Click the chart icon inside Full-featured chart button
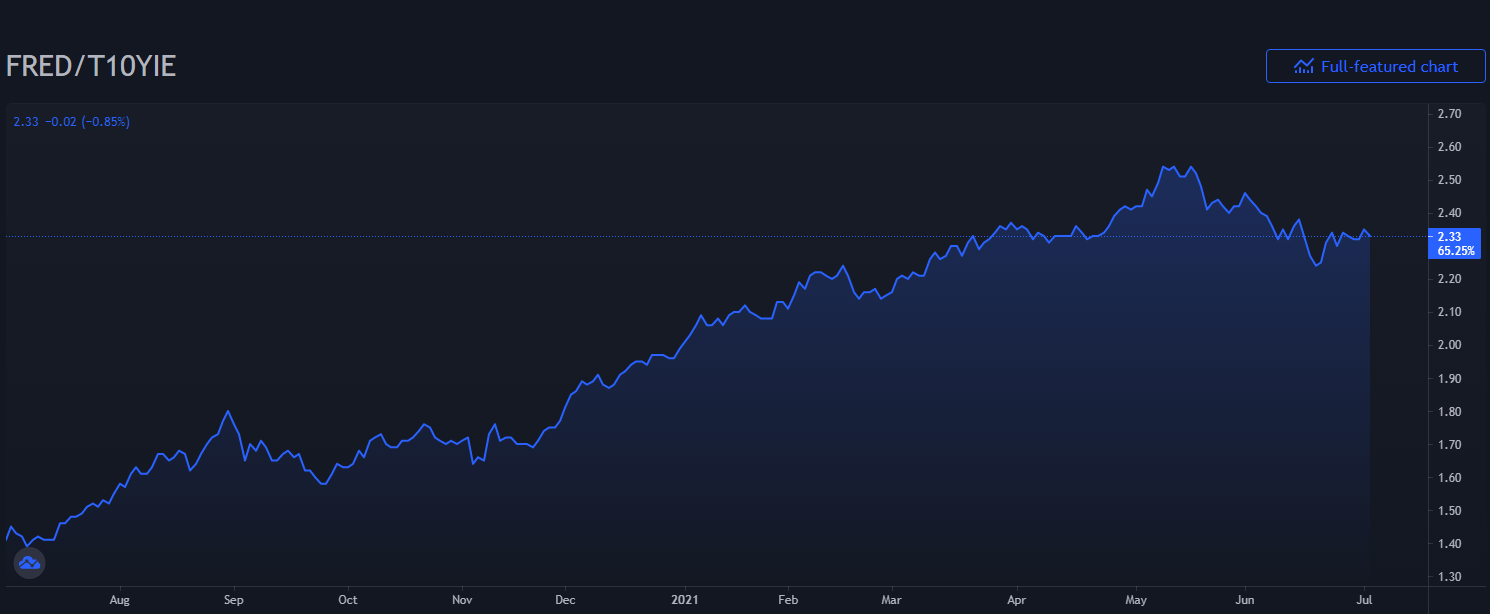The width and height of the screenshot is (1490, 614). click(x=1303, y=66)
